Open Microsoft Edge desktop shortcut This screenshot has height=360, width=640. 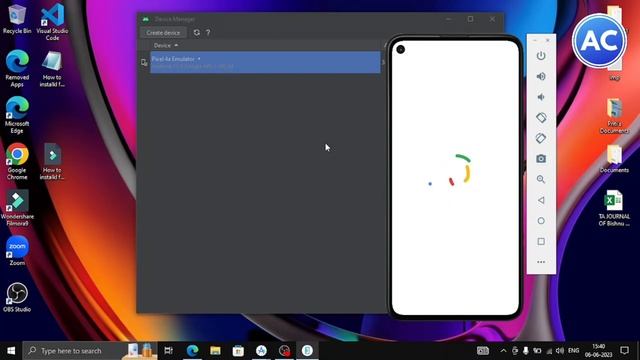17,115
